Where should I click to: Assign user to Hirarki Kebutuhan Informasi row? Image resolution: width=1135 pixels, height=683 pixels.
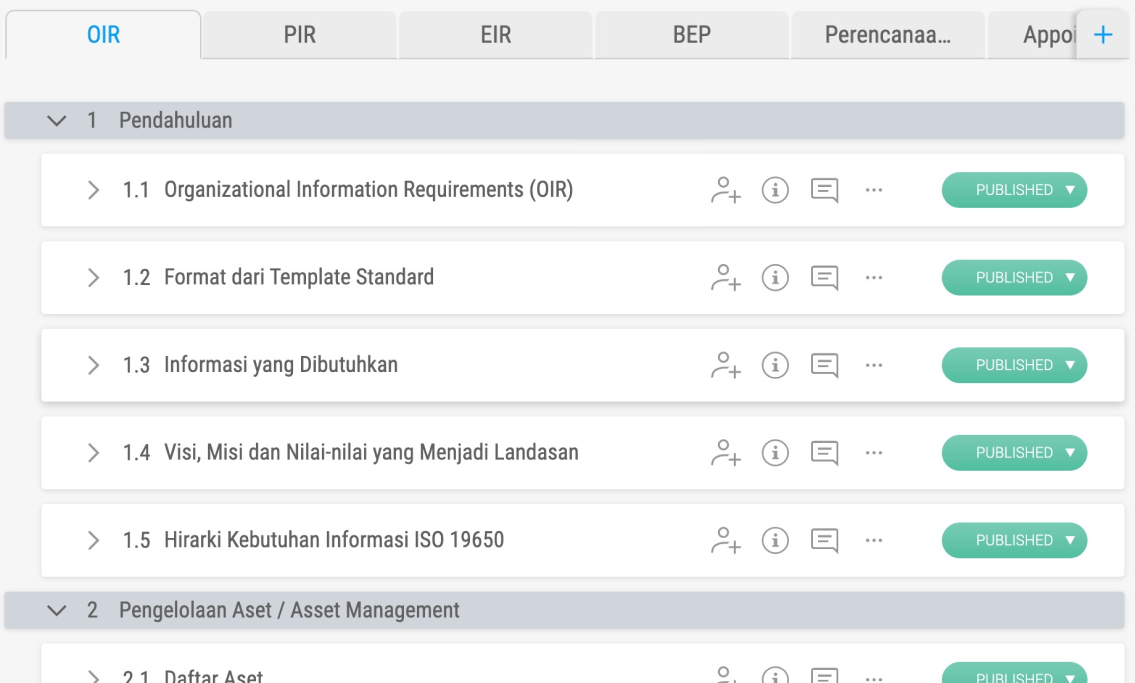(x=725, y=540)
